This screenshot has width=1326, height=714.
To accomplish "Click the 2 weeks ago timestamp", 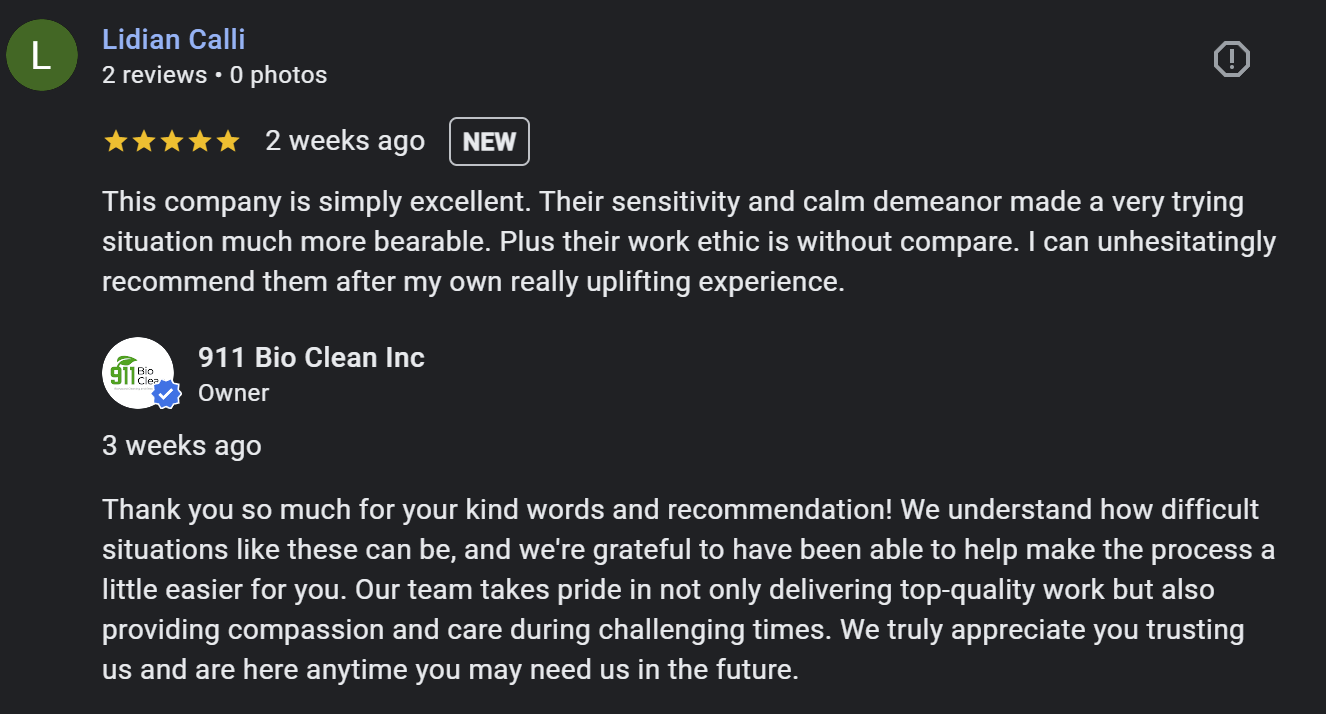I will (x=345, y=141).
